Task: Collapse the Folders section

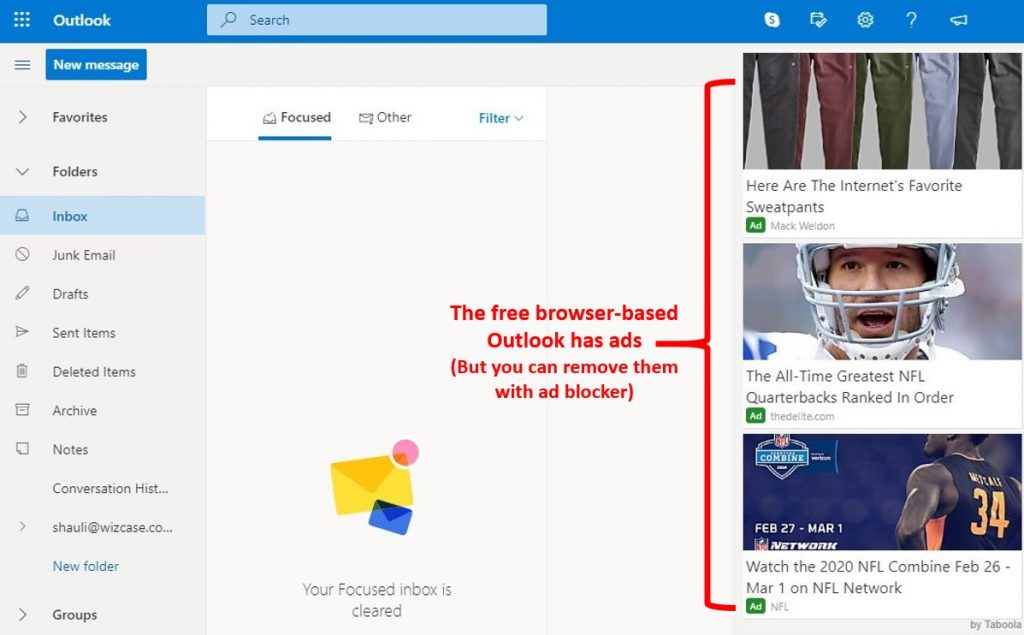Action: pos(22,171)
